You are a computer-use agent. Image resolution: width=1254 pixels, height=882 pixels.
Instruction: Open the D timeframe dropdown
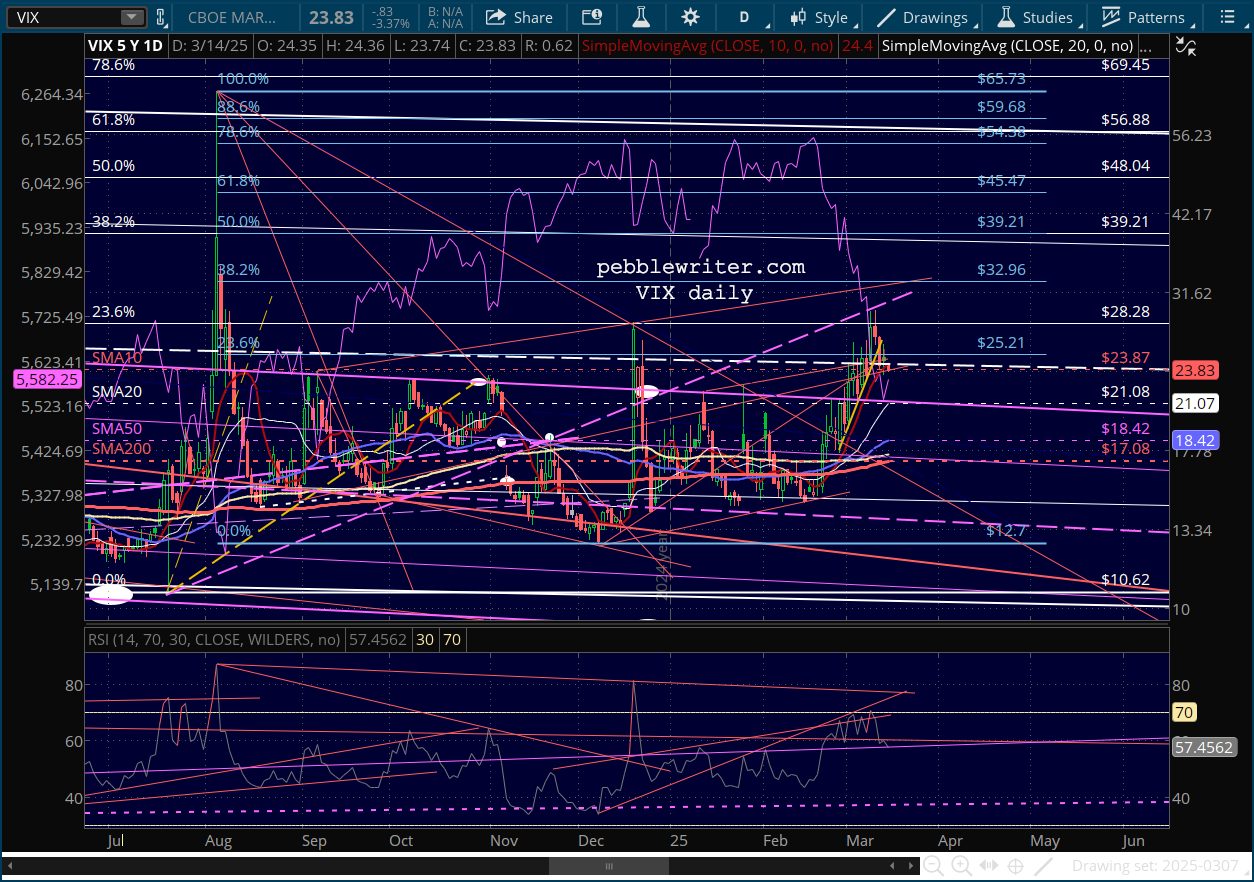pos(744,17)
